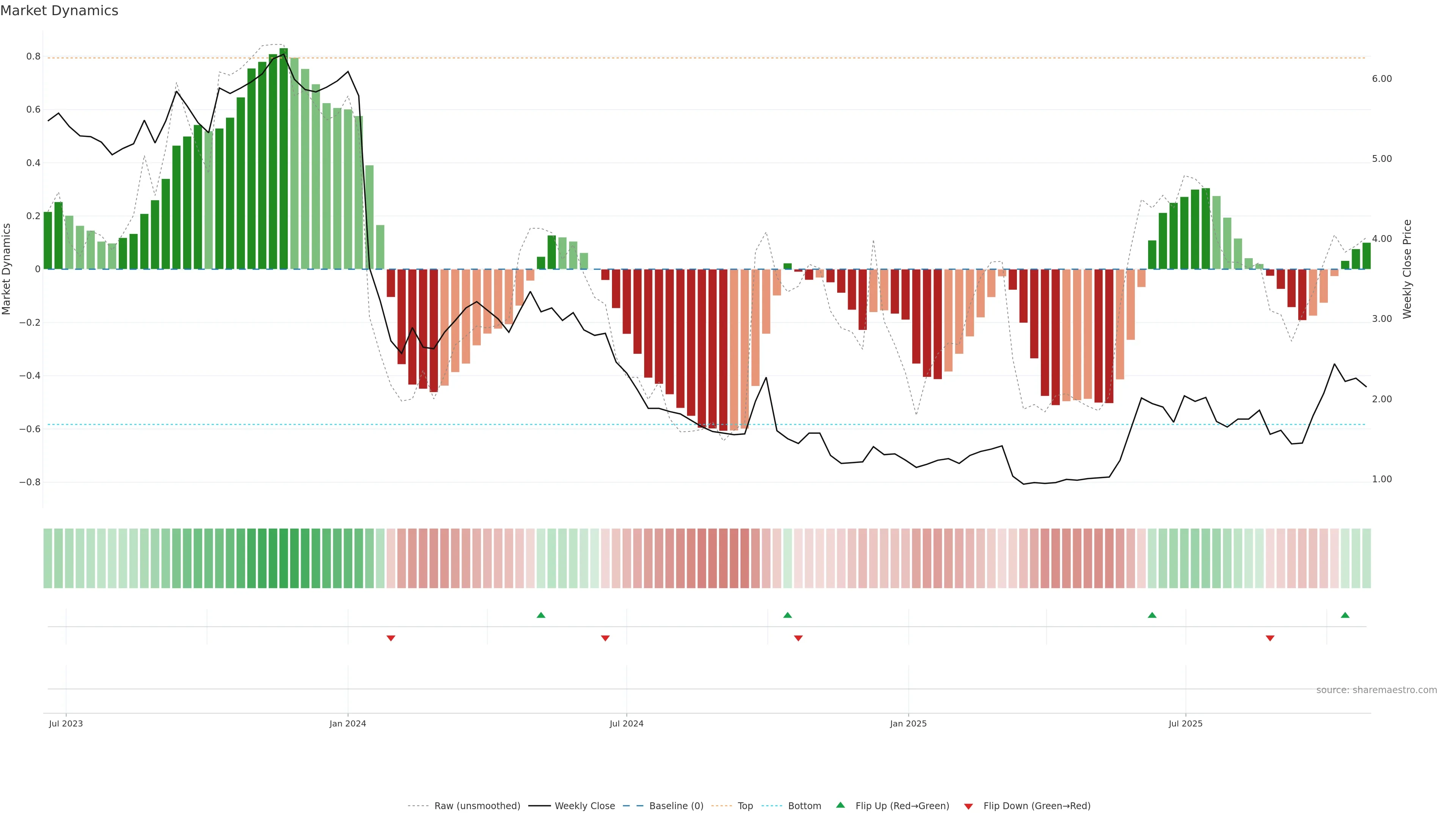Click the last red Flip Down triangle marker
The image size is (1456, 819).
point(1270,638)
